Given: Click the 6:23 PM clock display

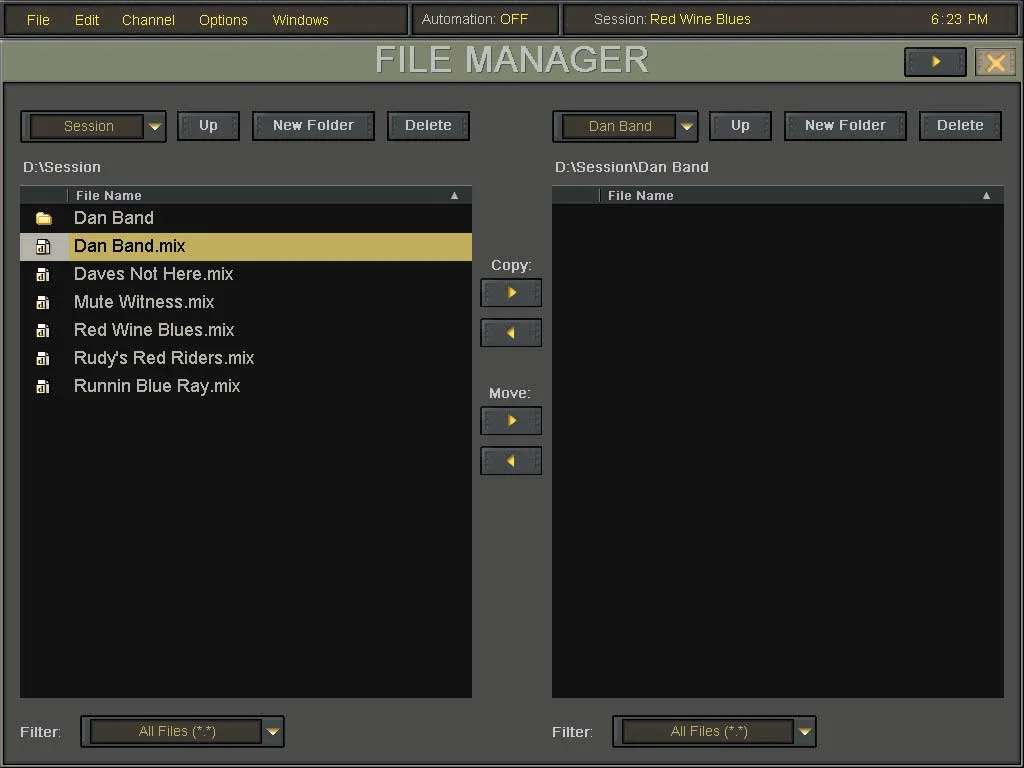Looking at the screenshot, I should tap(959, 19).
